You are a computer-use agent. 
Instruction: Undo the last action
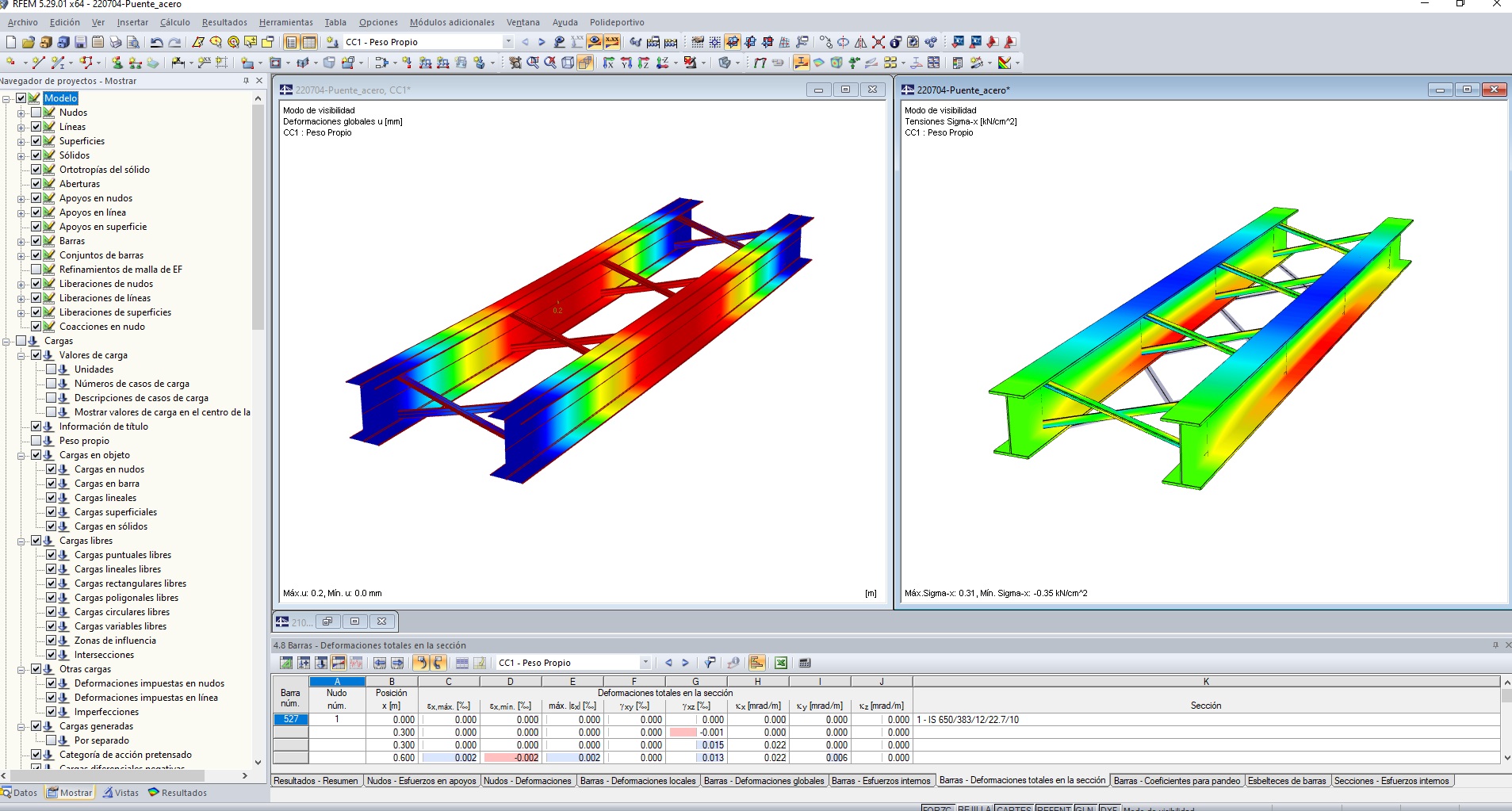[156, 42]
